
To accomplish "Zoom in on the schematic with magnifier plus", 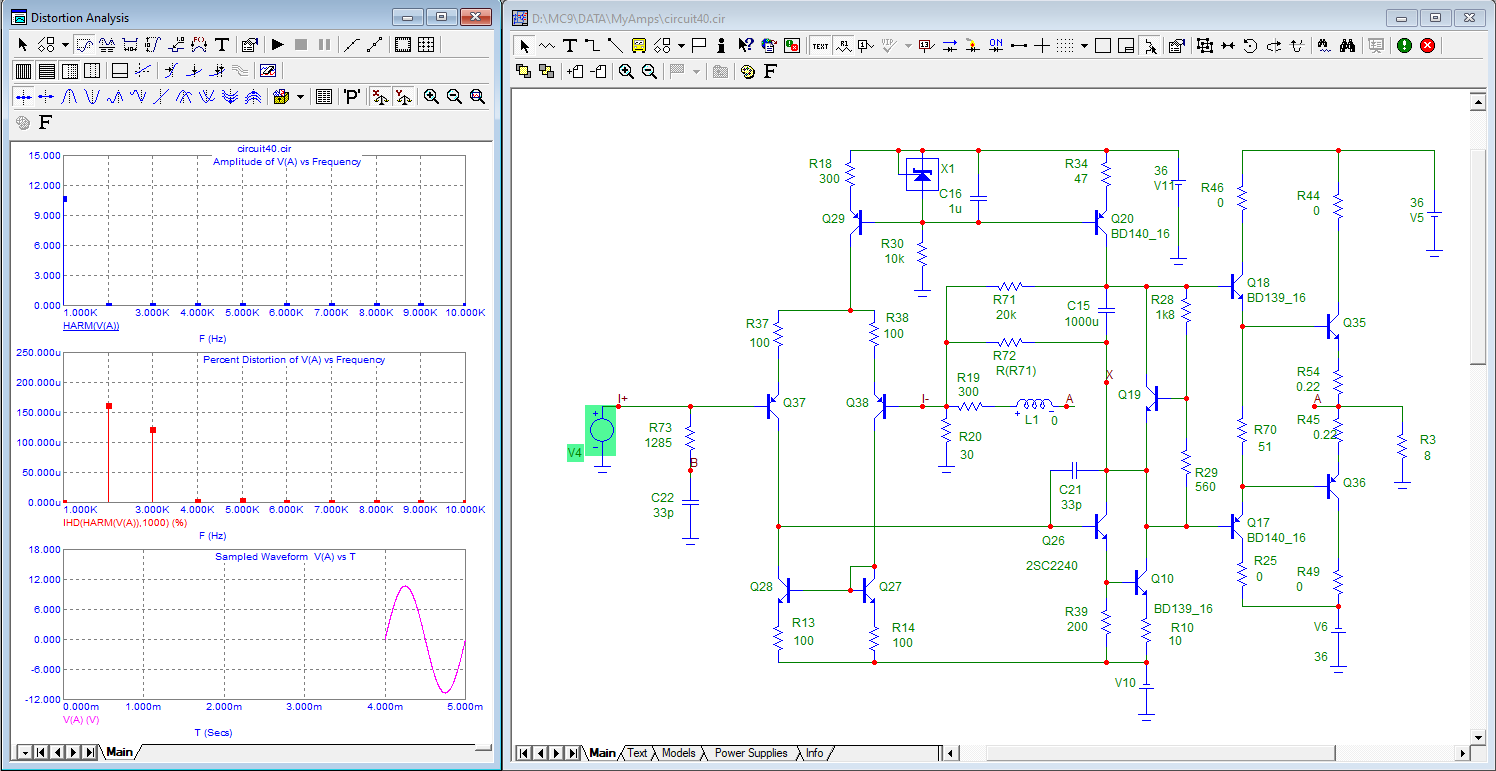I will point(626,71).
